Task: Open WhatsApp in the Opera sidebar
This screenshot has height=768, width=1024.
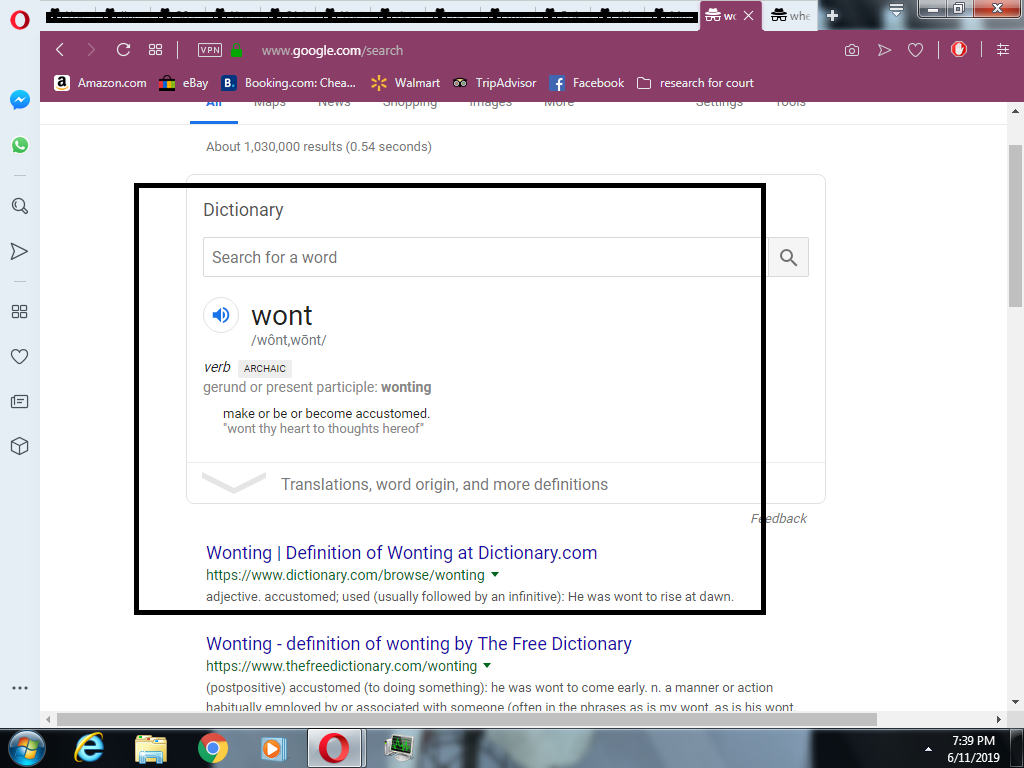Action: click(20, 145)
